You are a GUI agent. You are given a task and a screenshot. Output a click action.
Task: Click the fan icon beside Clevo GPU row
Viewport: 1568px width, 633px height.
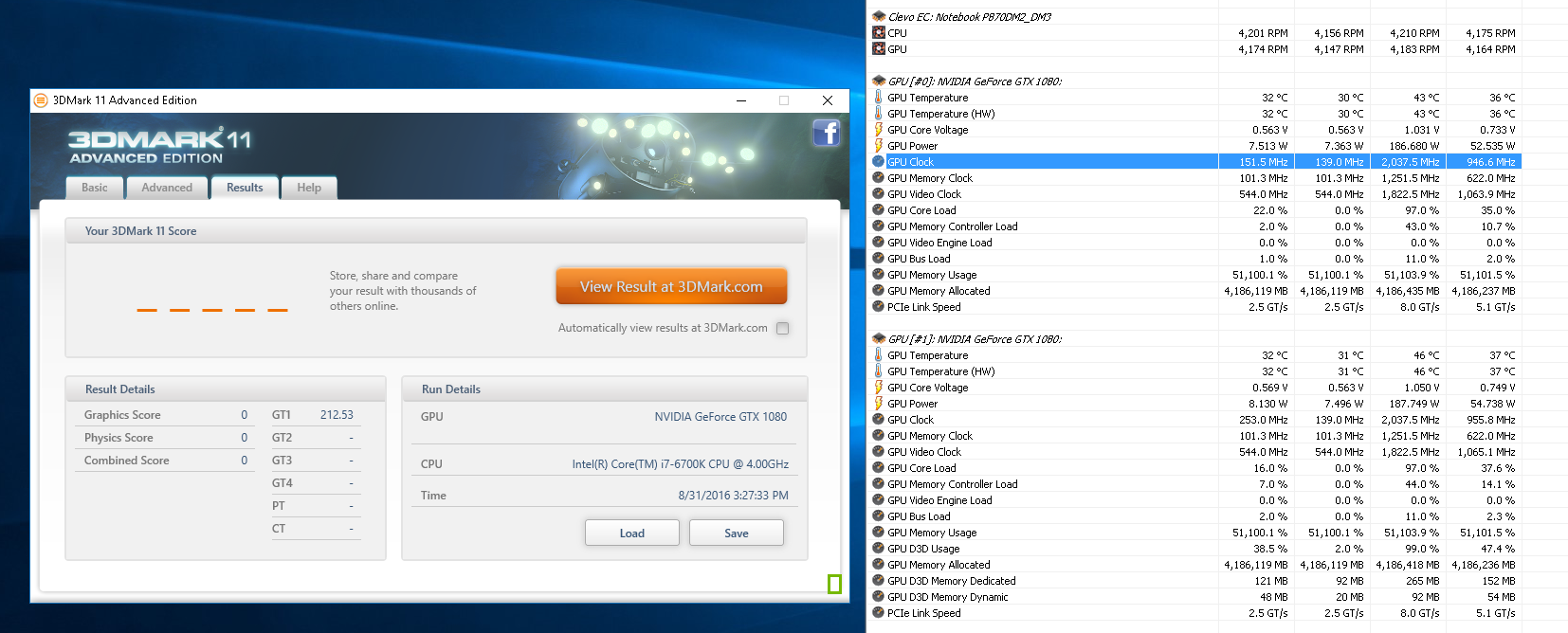point(879,49)
